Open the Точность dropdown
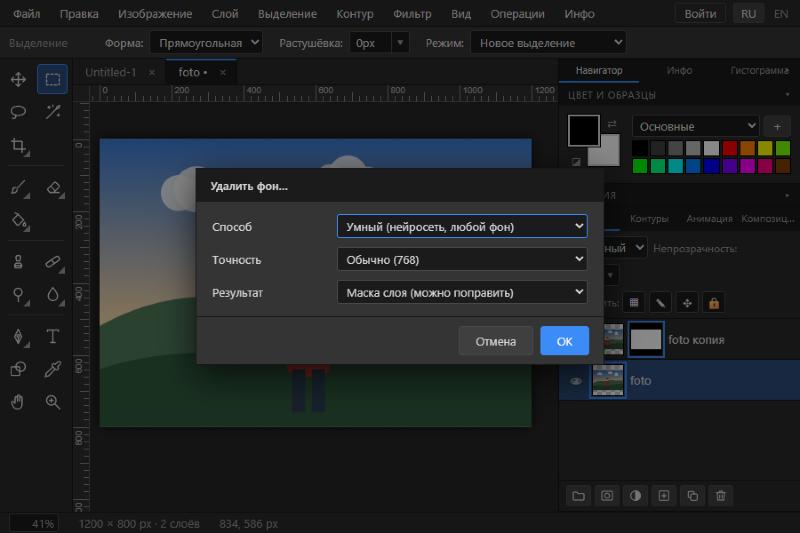The height and width of the screenshot is (533, 800). tap(462, 260)
